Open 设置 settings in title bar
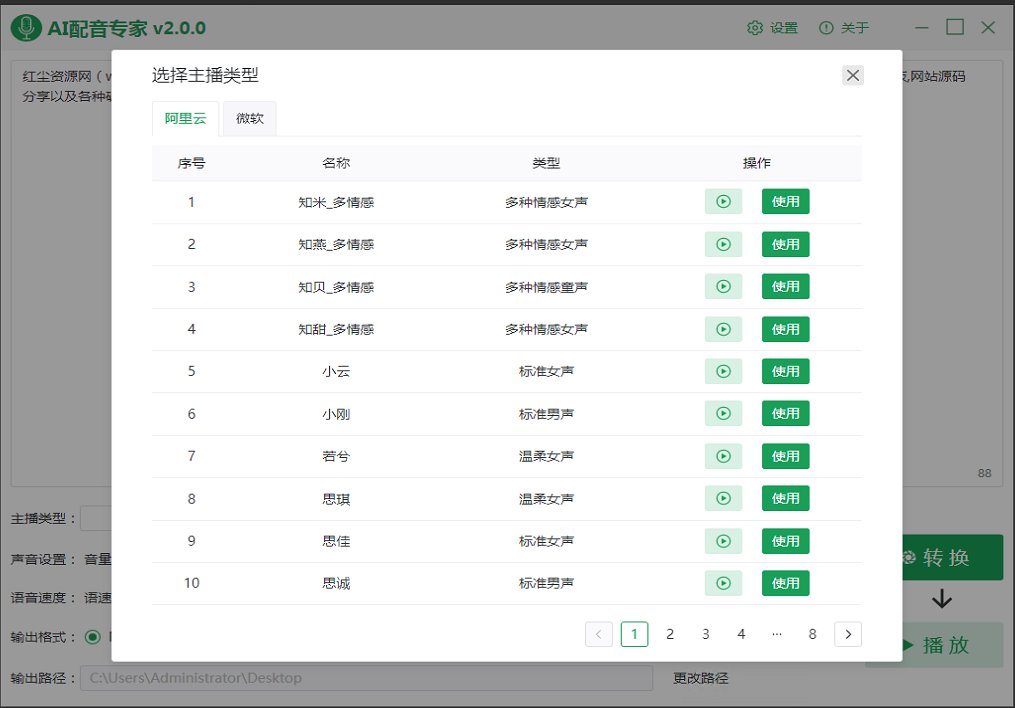The image size is (1015, 708). click(772, 28)
